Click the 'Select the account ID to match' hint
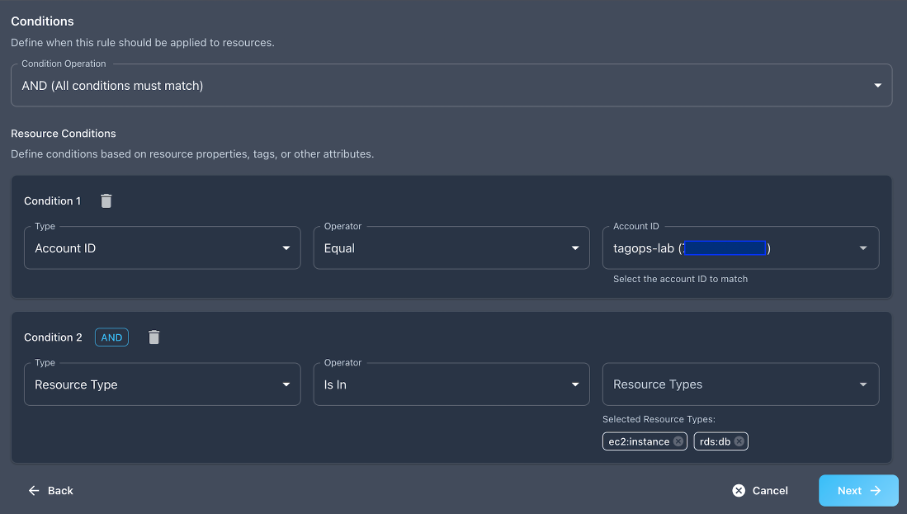The width and height of the screenshot is (908, 514). pyautogui.click(x=680, y=279)
